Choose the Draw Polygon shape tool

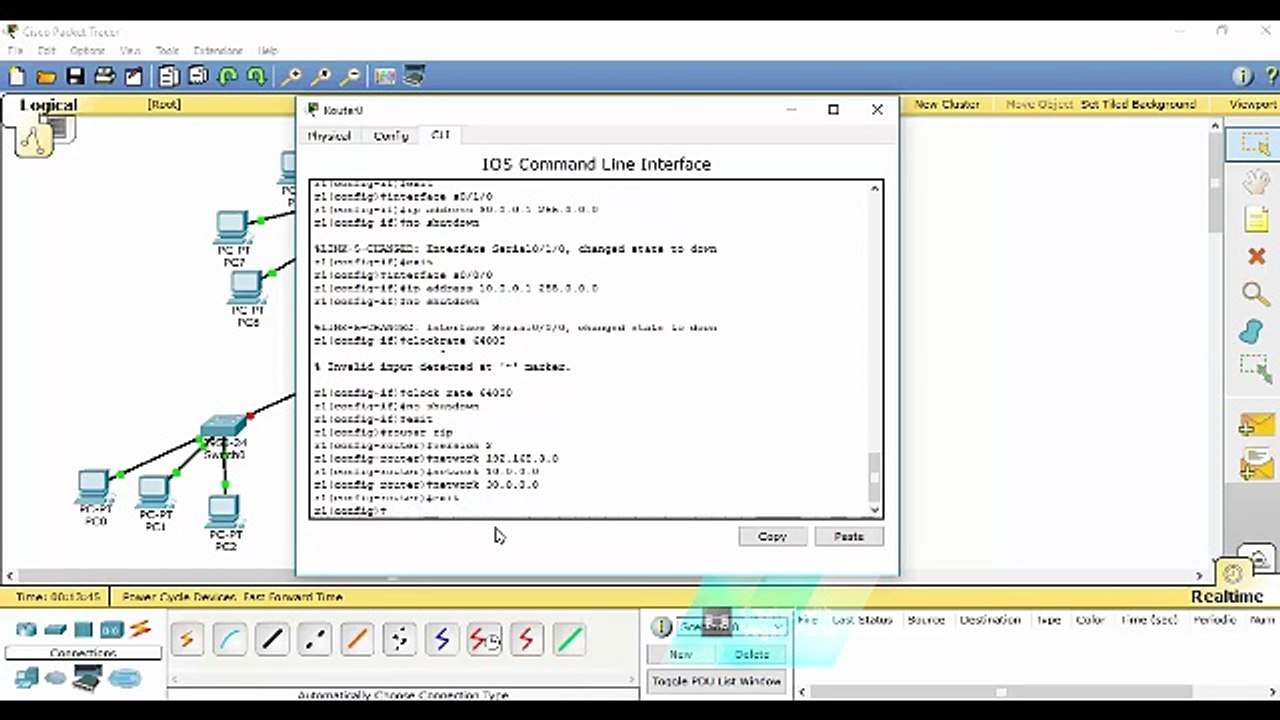(x=1250, y=331)
